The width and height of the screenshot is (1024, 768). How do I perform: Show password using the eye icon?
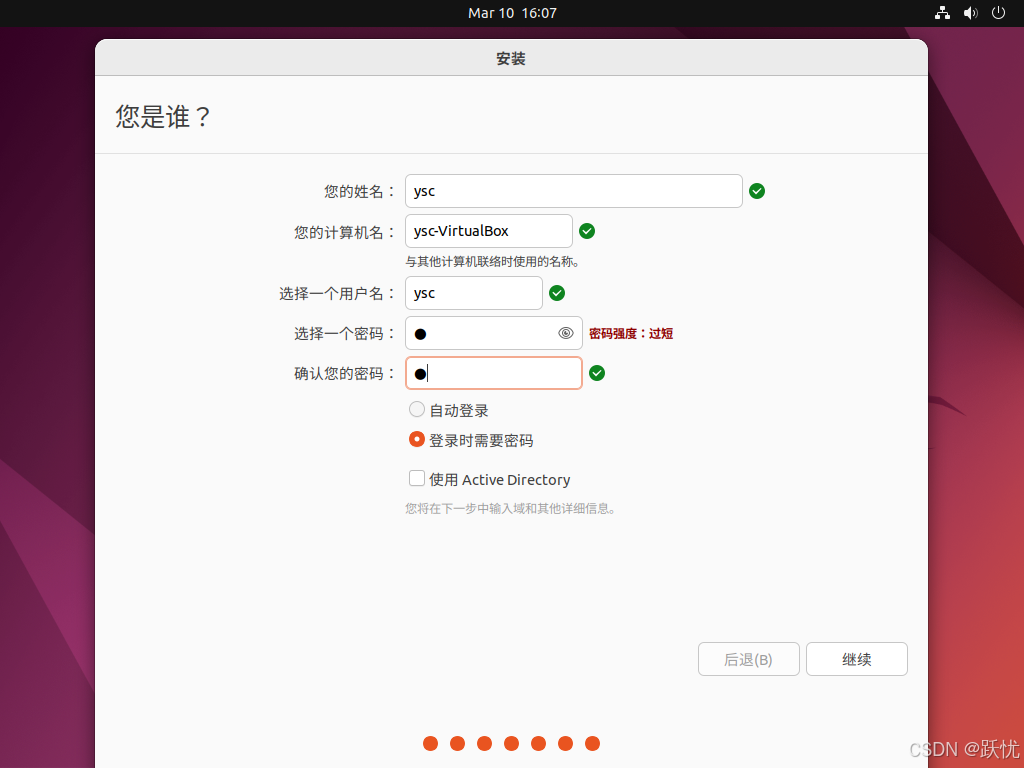[566, 333]
